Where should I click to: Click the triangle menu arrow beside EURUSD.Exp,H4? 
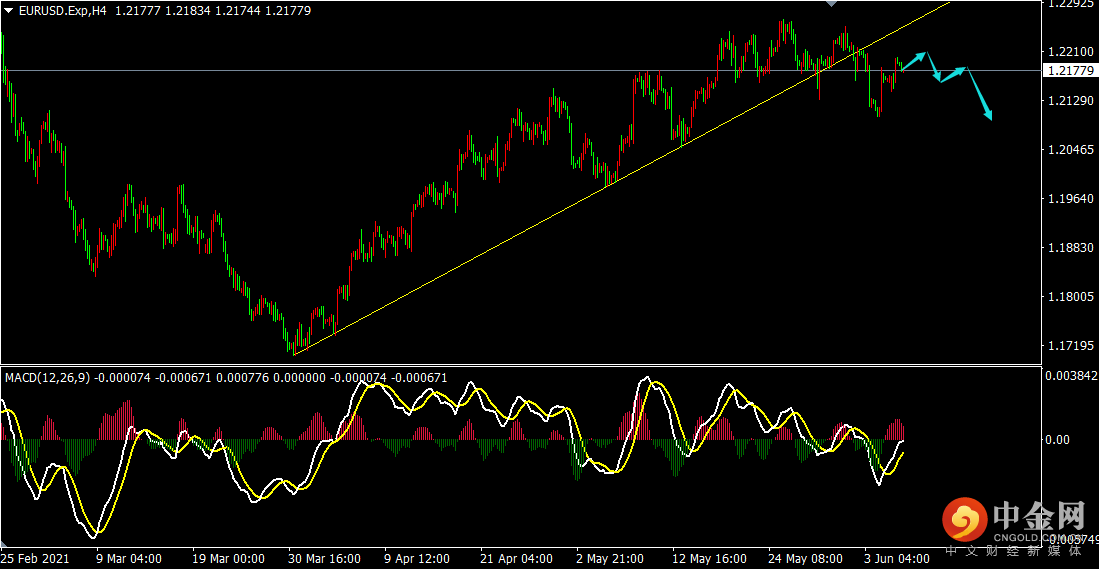click(x=9, y=11)
